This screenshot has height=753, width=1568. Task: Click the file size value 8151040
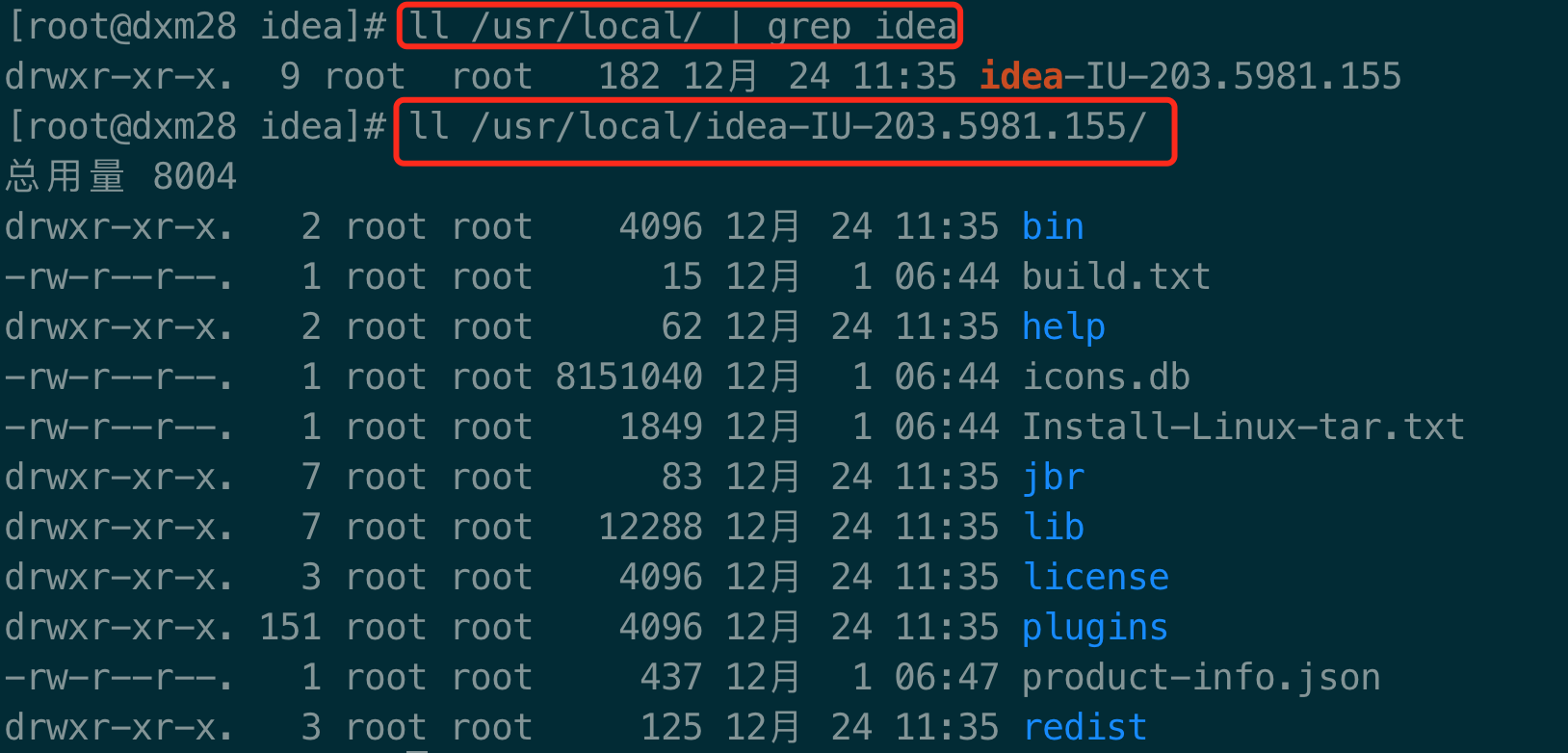(629, 376)
